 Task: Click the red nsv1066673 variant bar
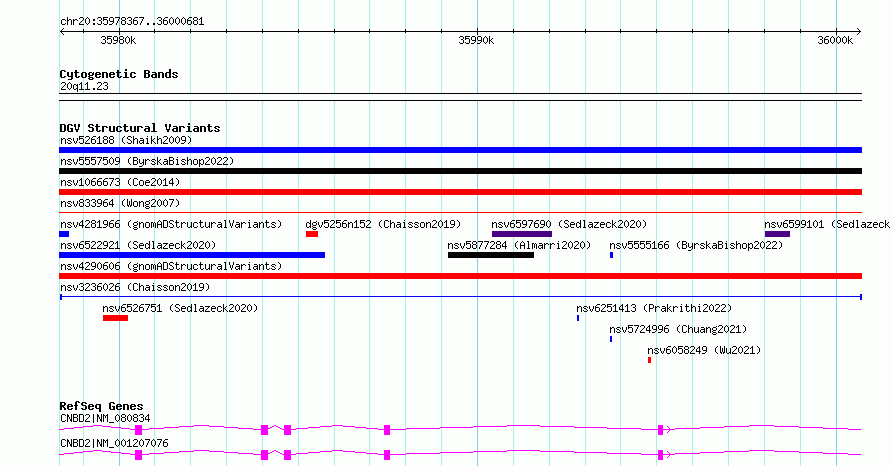(x=460, y=192)
